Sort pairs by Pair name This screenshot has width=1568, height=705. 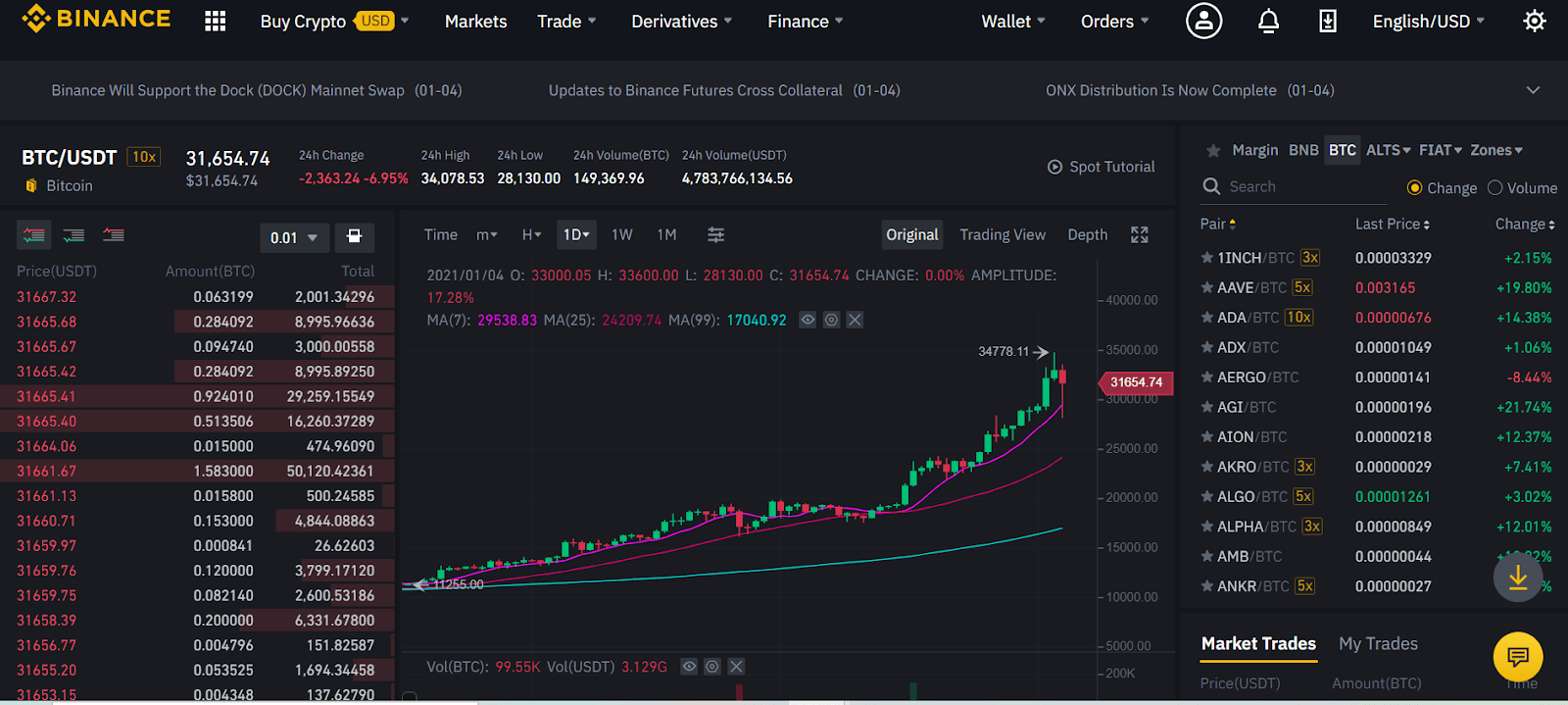1218,224
